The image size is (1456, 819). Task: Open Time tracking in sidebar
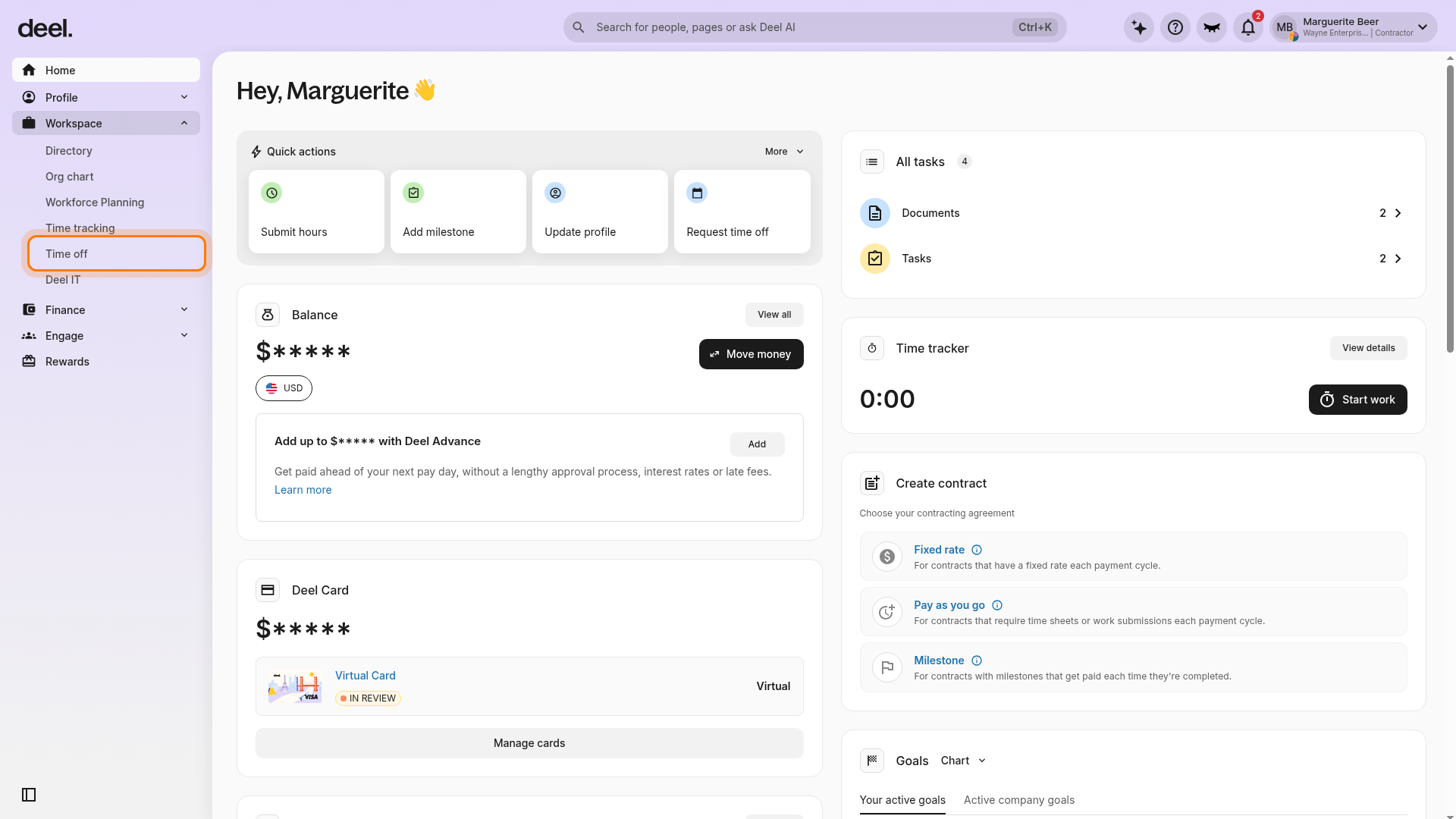[80, 228]
